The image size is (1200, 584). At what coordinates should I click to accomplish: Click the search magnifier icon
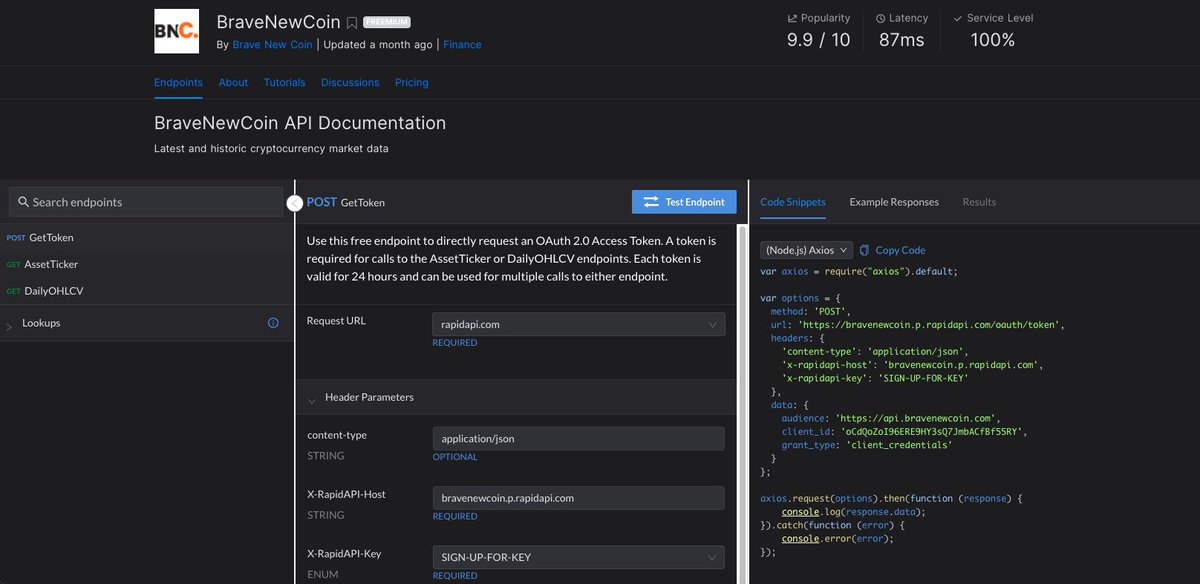click(24, 202)
